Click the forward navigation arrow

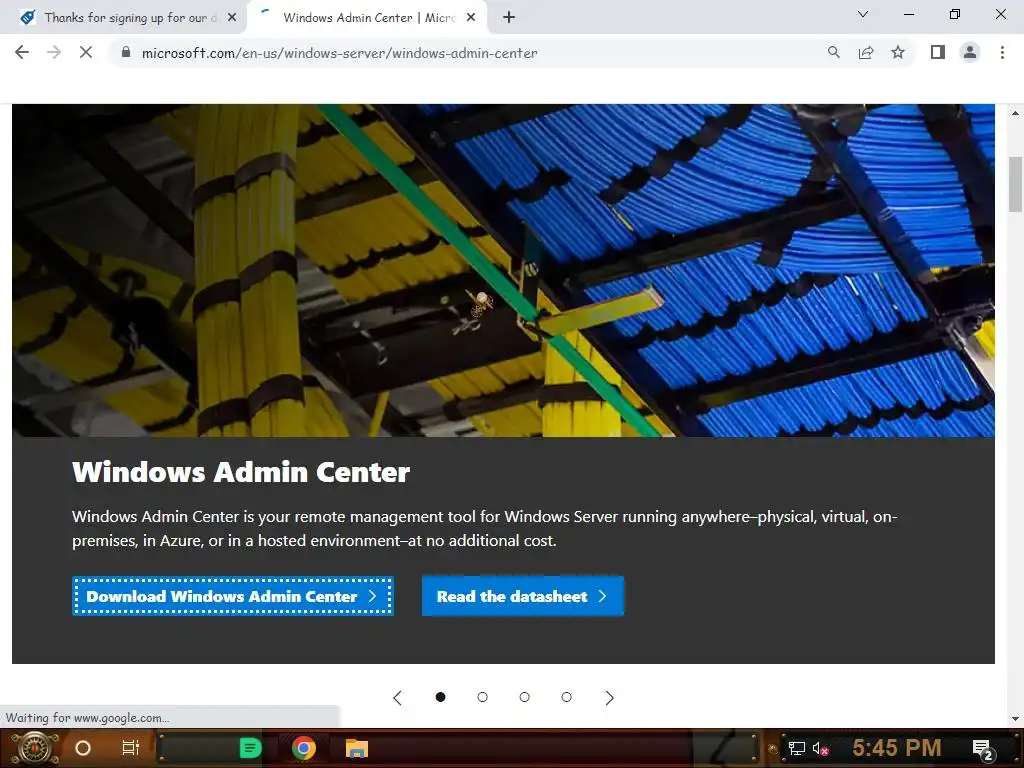click(54, 52)
